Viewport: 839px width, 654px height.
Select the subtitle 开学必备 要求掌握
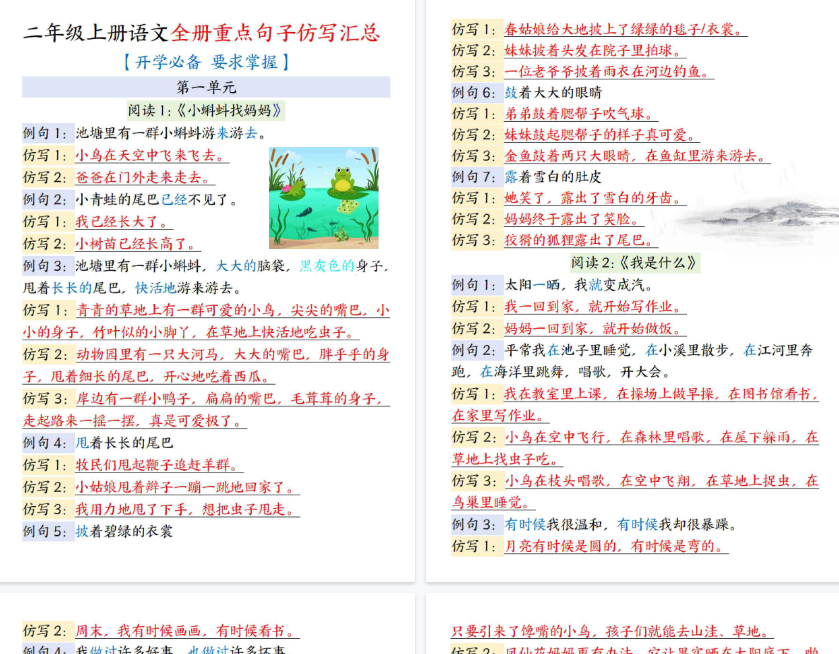206,62
